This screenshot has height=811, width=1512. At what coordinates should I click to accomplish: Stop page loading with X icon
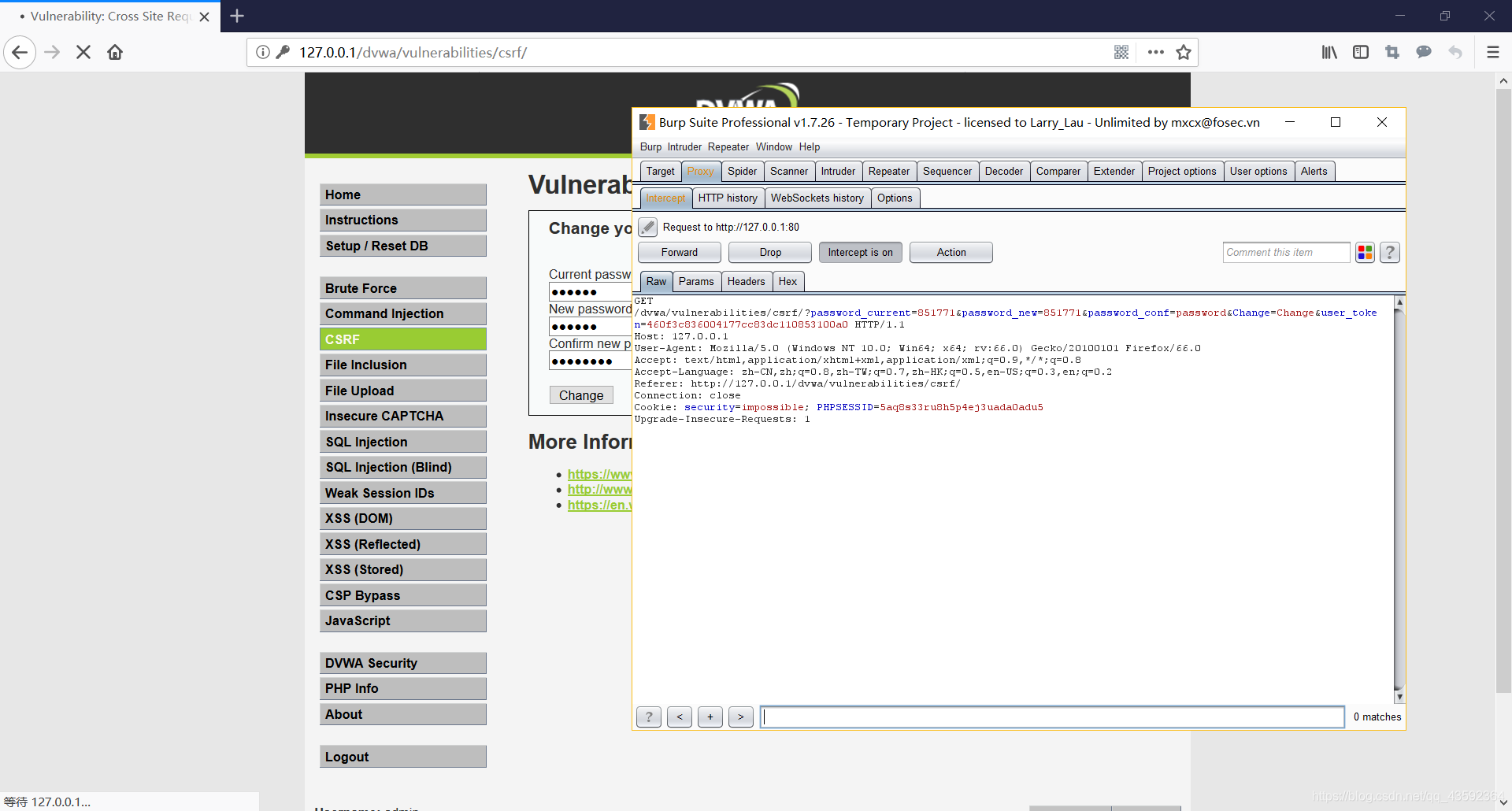83,53
